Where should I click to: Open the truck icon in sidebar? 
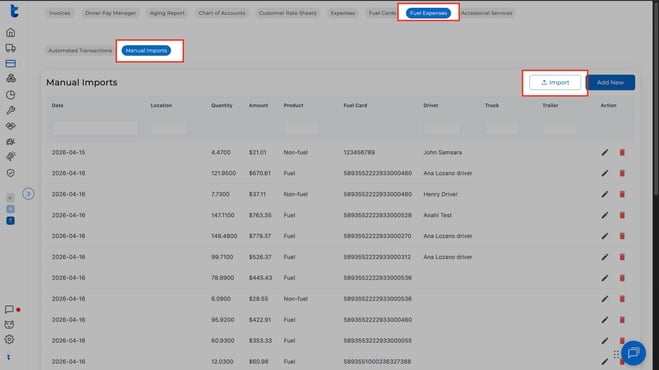(11, 48)
